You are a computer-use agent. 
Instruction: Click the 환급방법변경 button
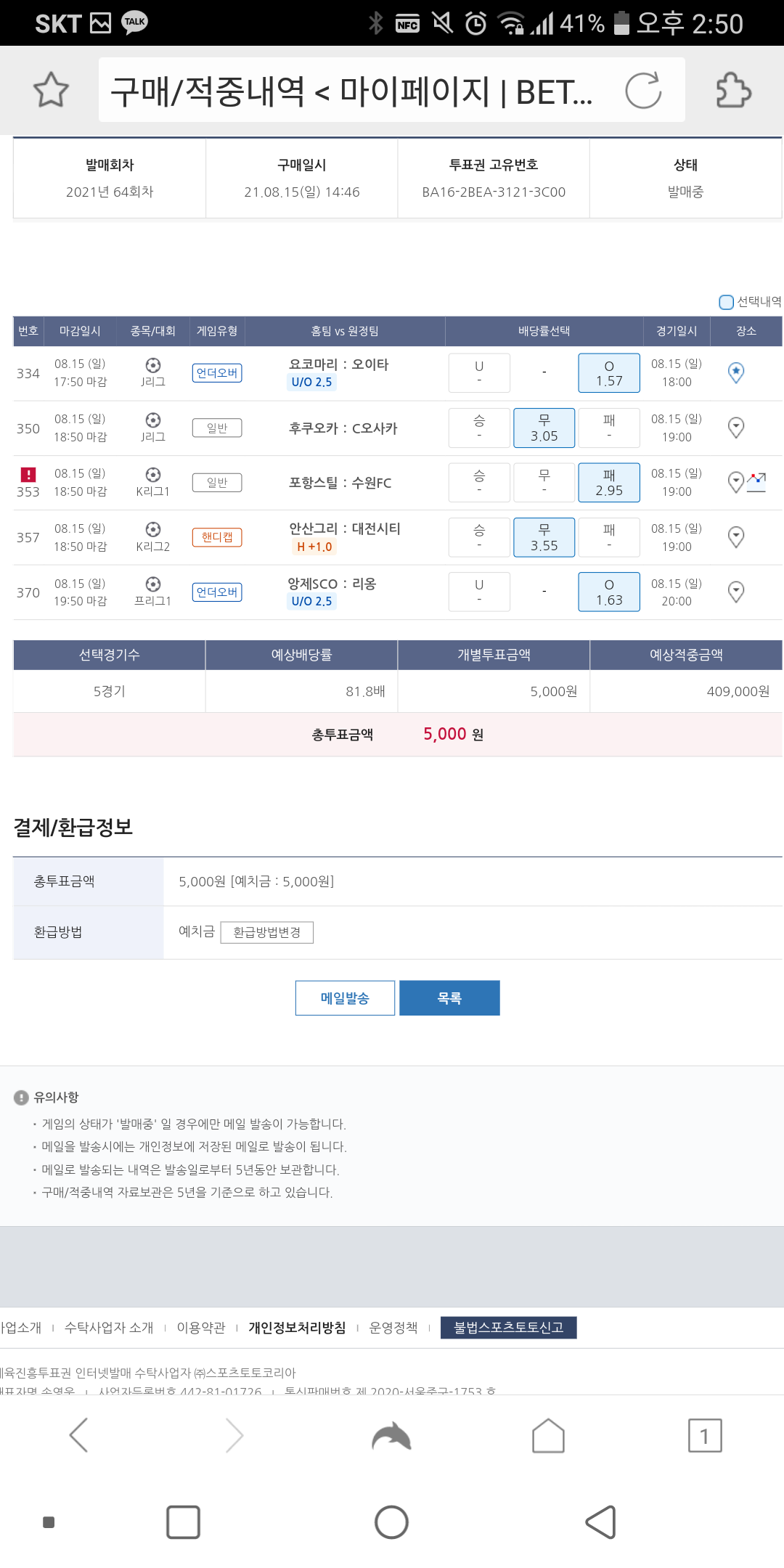tap(267, 932)
